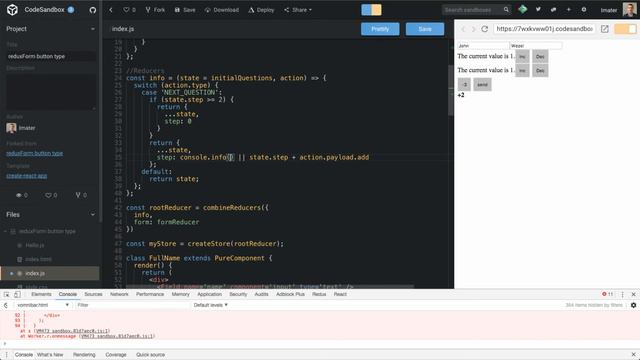This screenshot has width=640, height=360.
Task: Click the Search sandboxes field
Action: [472, 10]
